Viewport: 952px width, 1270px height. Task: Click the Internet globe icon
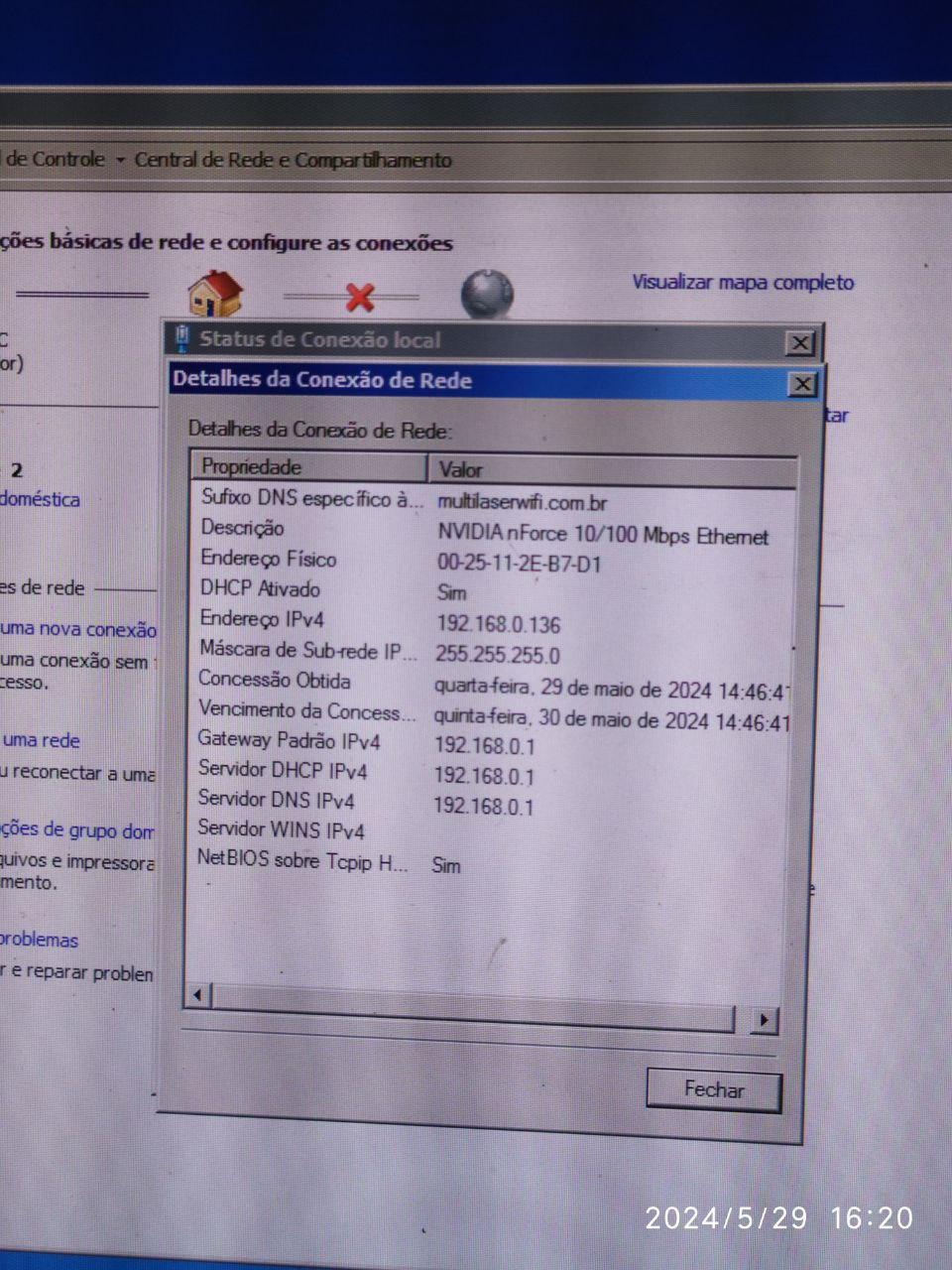click(x=487, y=296)
